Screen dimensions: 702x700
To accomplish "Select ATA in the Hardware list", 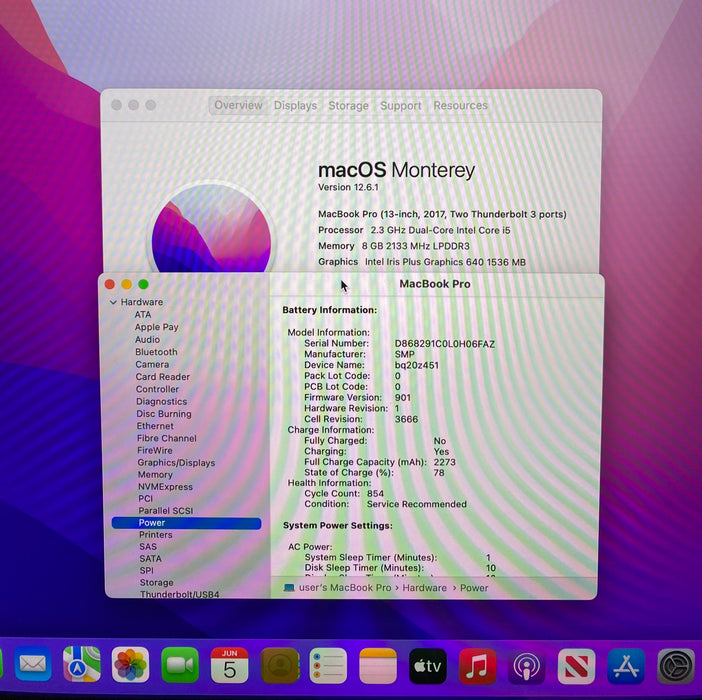I will (x=143, y=315).
